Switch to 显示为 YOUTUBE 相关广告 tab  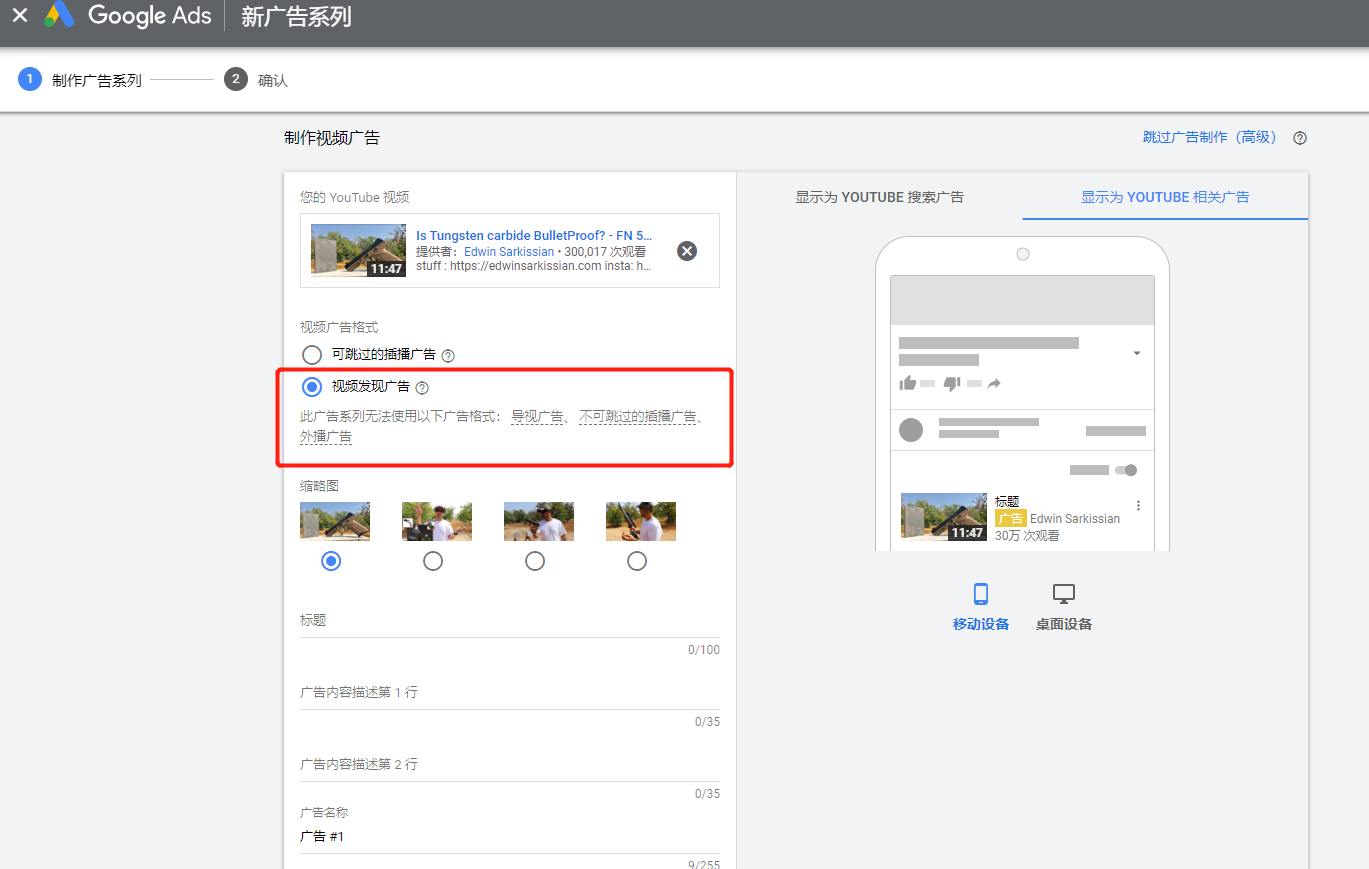pos(1165,197)
